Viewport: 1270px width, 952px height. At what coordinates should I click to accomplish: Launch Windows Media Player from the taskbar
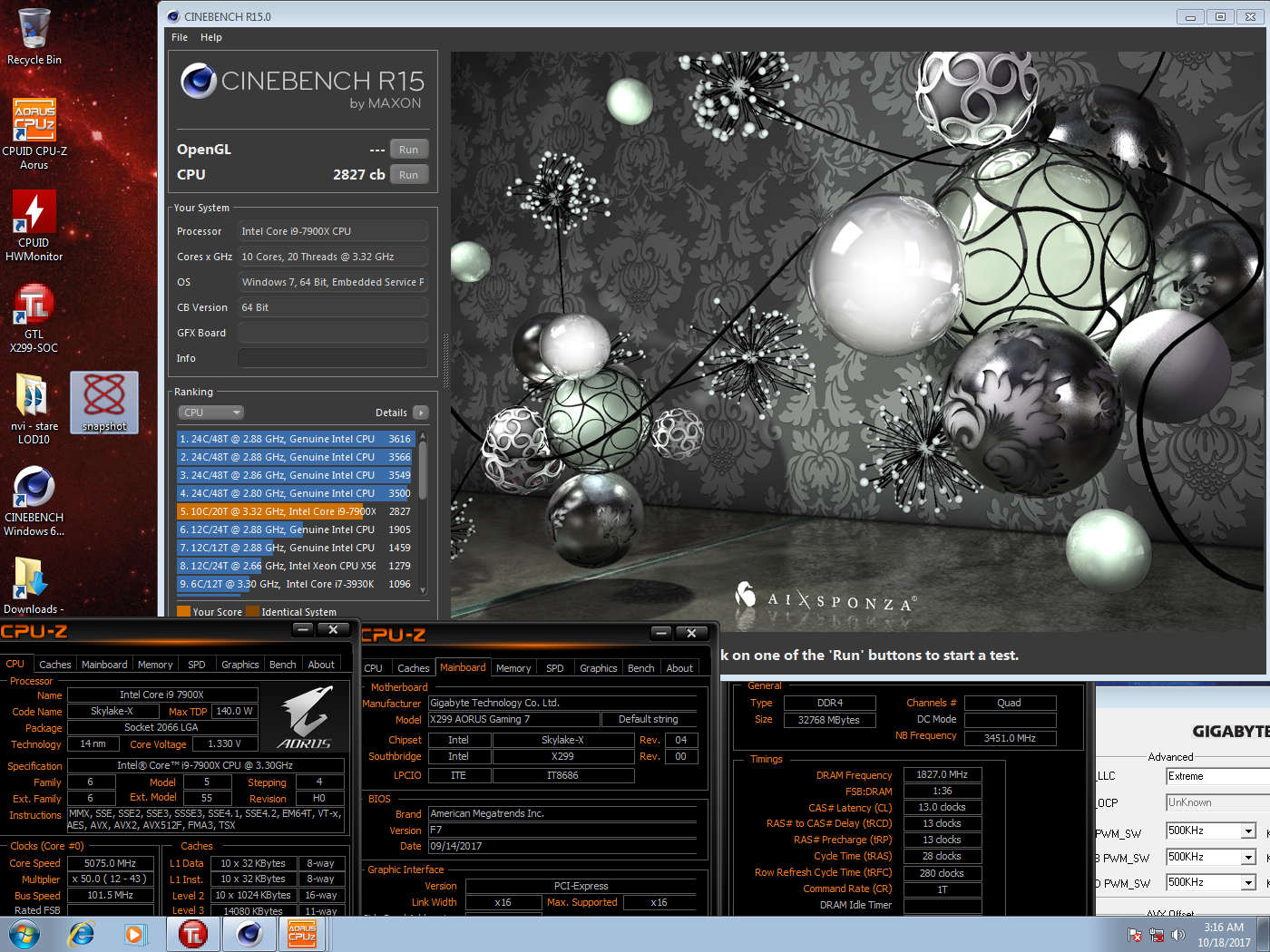[134, 934]
